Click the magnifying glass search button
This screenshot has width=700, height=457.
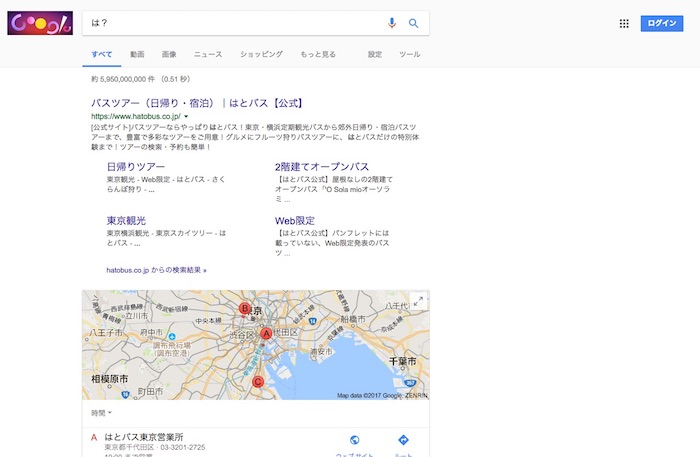tap(413, 23)
